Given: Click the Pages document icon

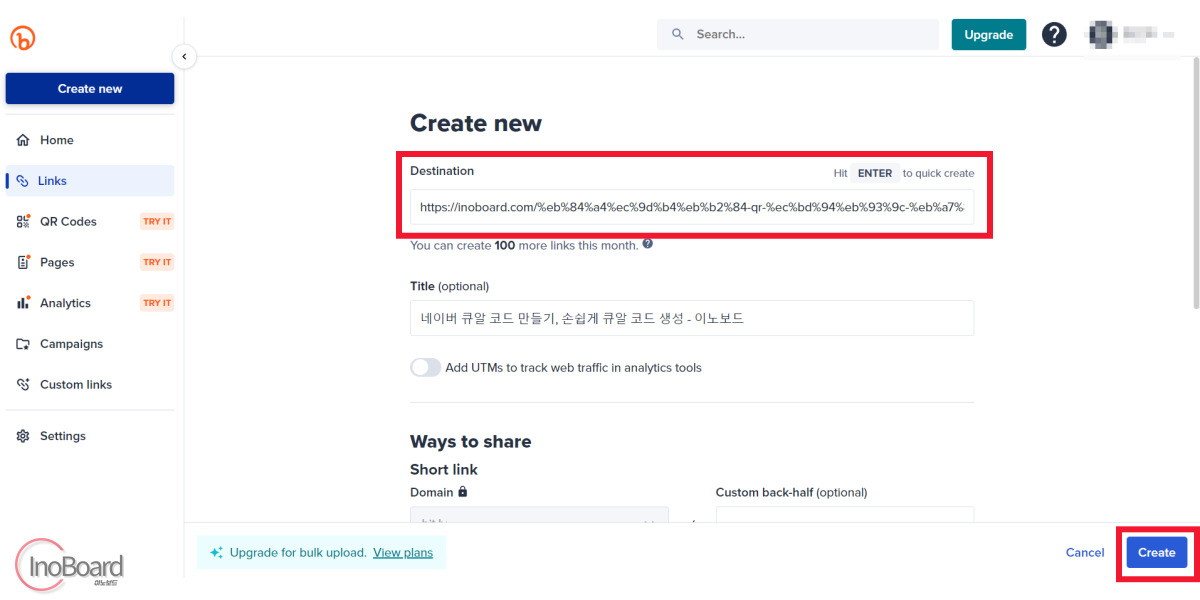Looking at the screenshot, I should coord(23,262).
